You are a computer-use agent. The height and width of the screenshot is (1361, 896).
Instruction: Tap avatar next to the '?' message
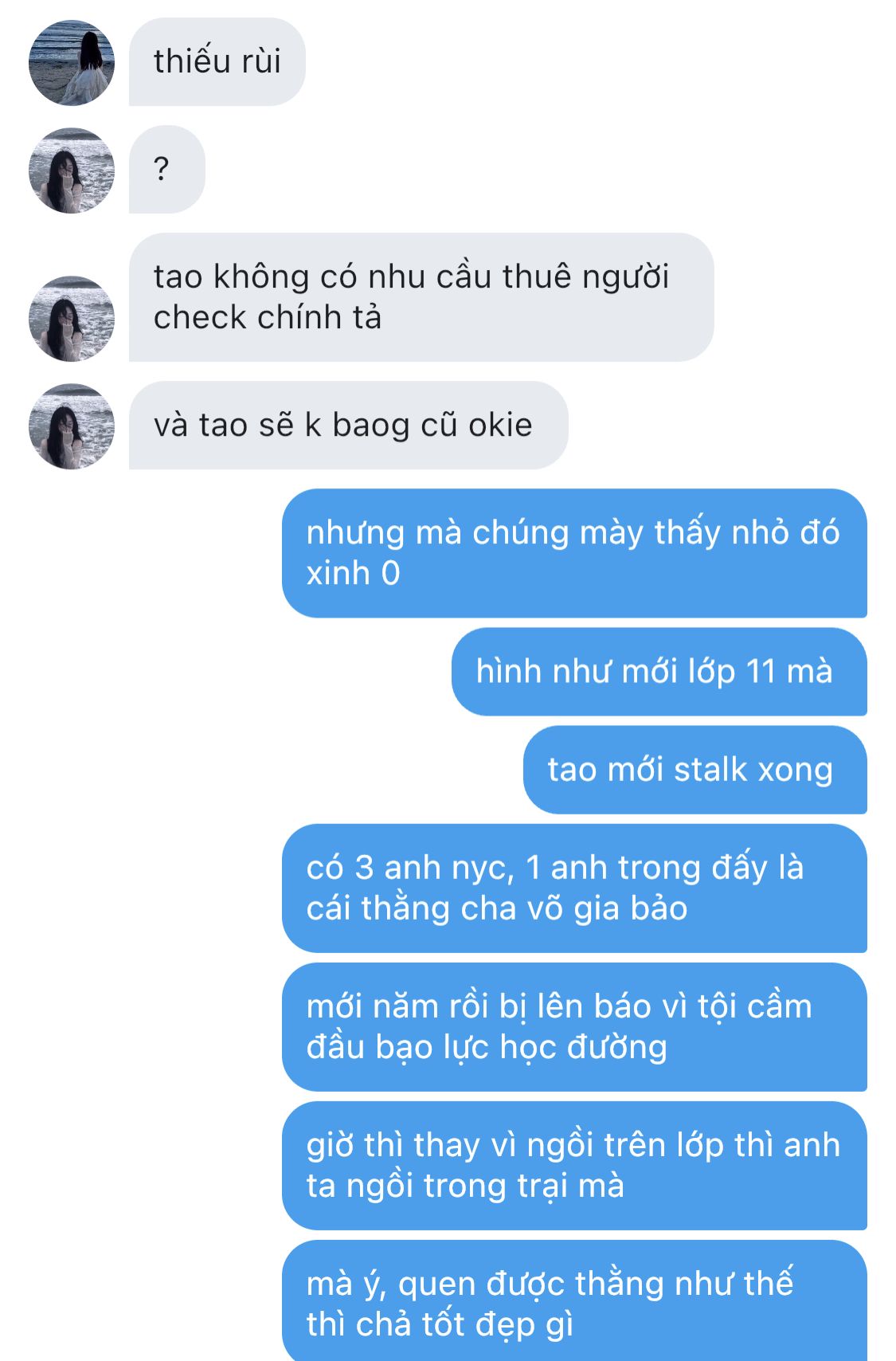click(72, 170)
